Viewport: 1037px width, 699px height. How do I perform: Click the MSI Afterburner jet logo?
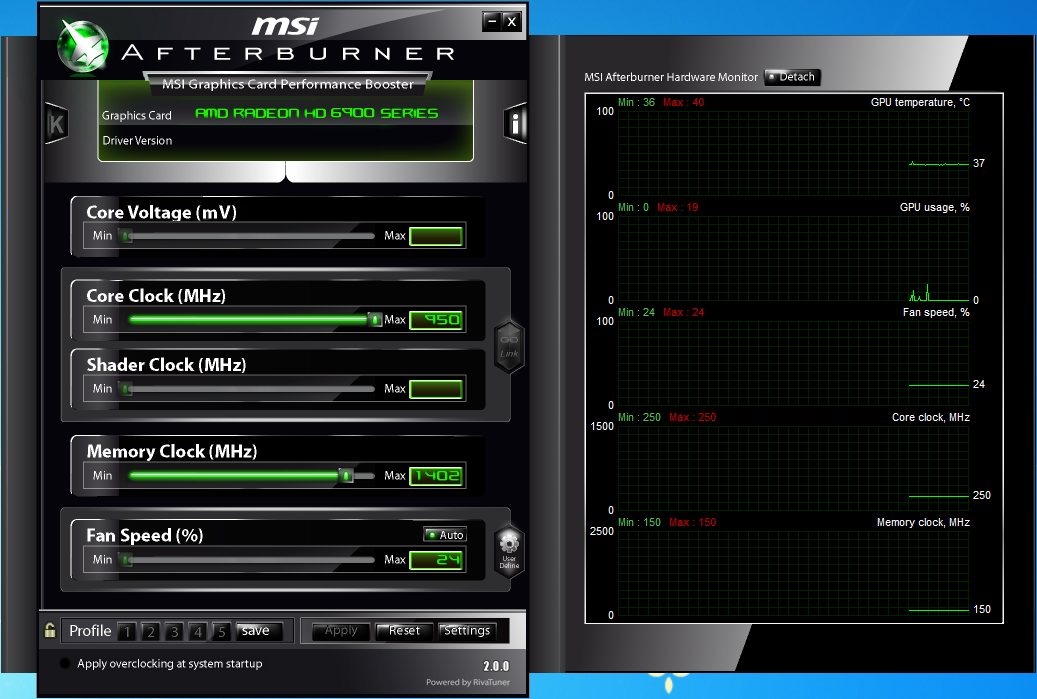83,46
